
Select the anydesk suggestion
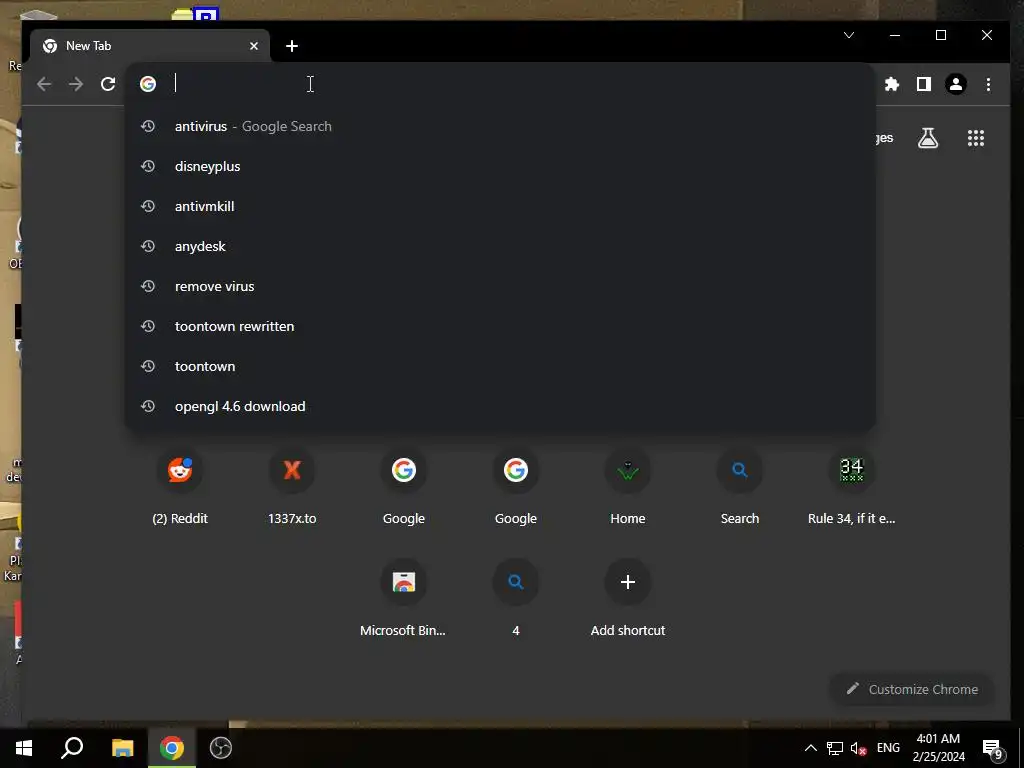click(500, 246)
